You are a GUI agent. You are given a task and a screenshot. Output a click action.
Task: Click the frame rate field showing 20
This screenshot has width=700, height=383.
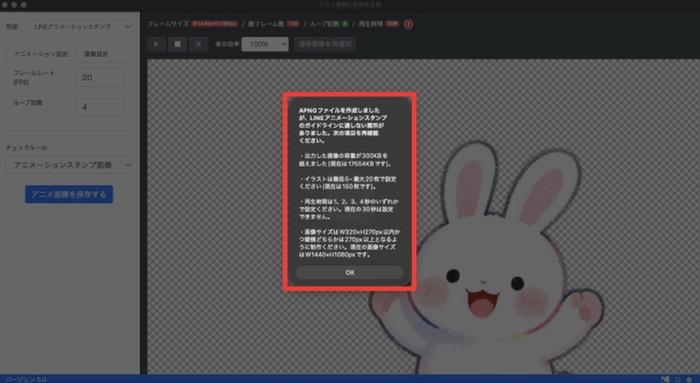(x=100, y=77)
